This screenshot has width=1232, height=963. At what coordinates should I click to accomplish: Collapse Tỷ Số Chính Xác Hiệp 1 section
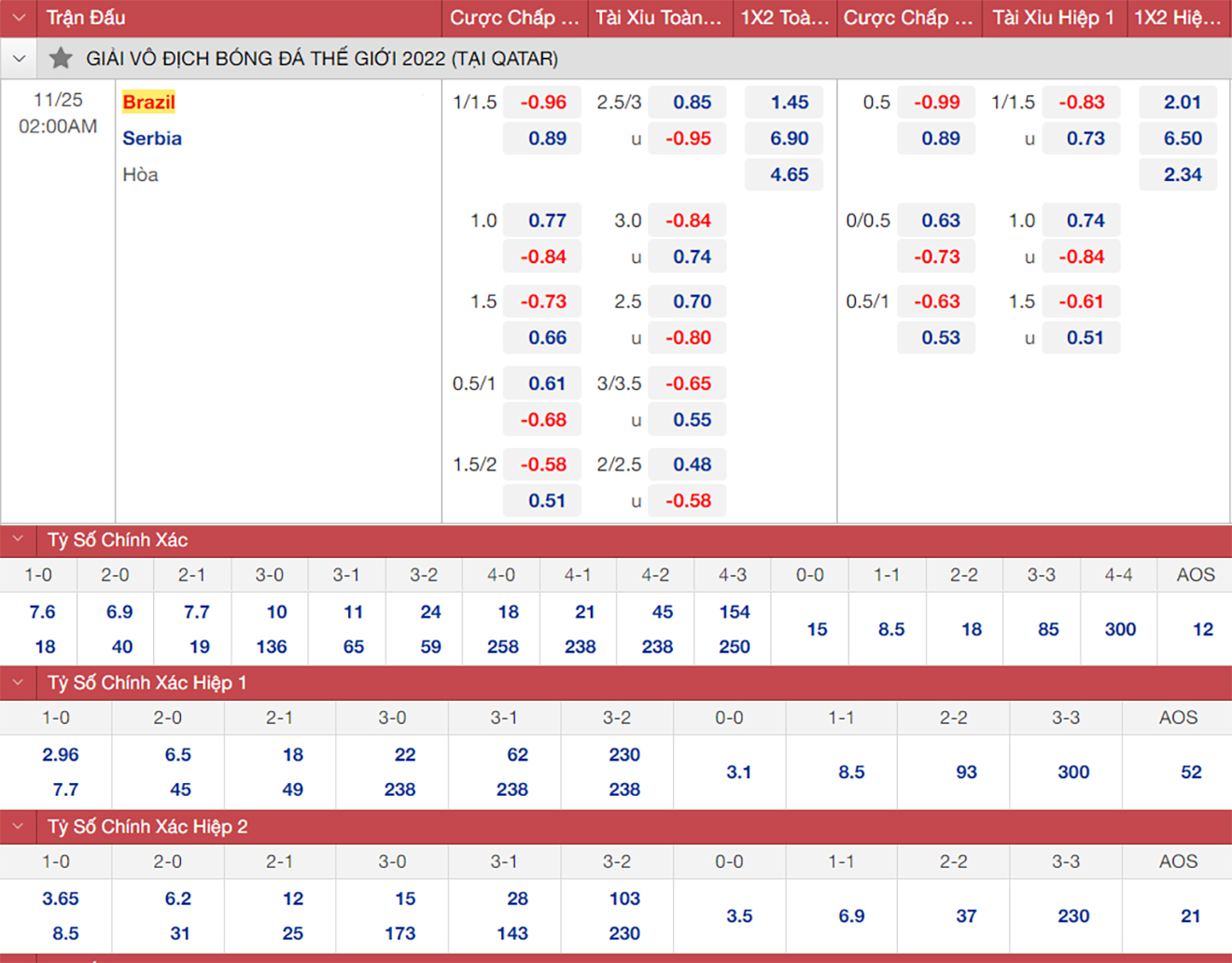[x=19, y=682]
